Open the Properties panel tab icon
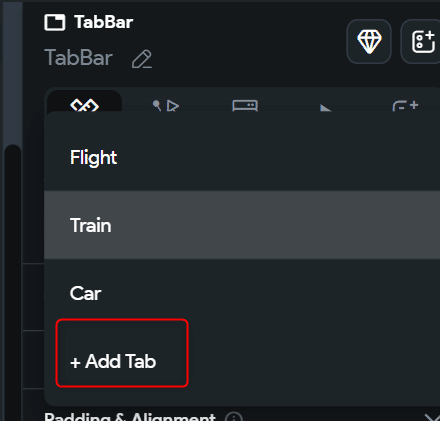The height and width of the screenshot is (421, 440). coord(85,105)
